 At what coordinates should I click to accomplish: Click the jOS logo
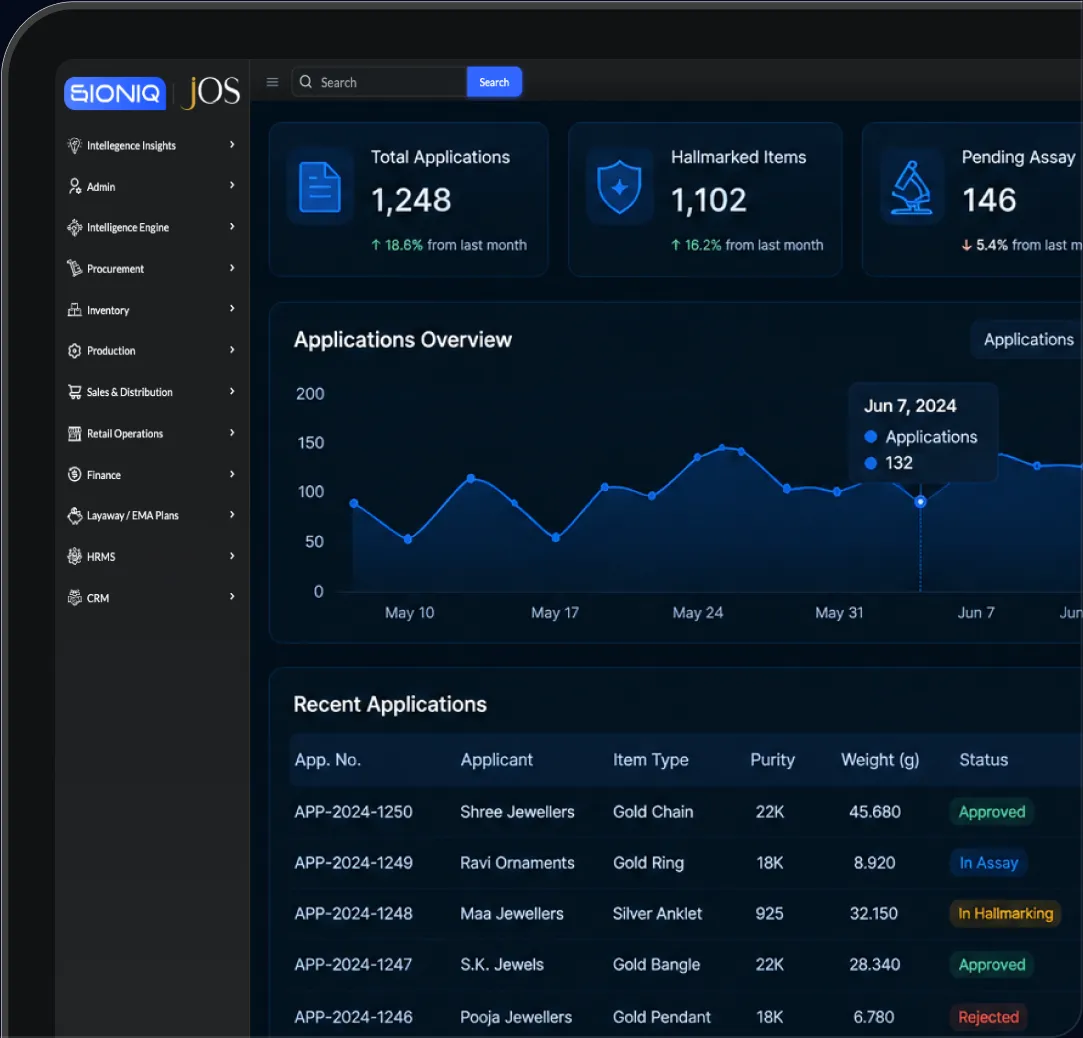pos(211,92)
